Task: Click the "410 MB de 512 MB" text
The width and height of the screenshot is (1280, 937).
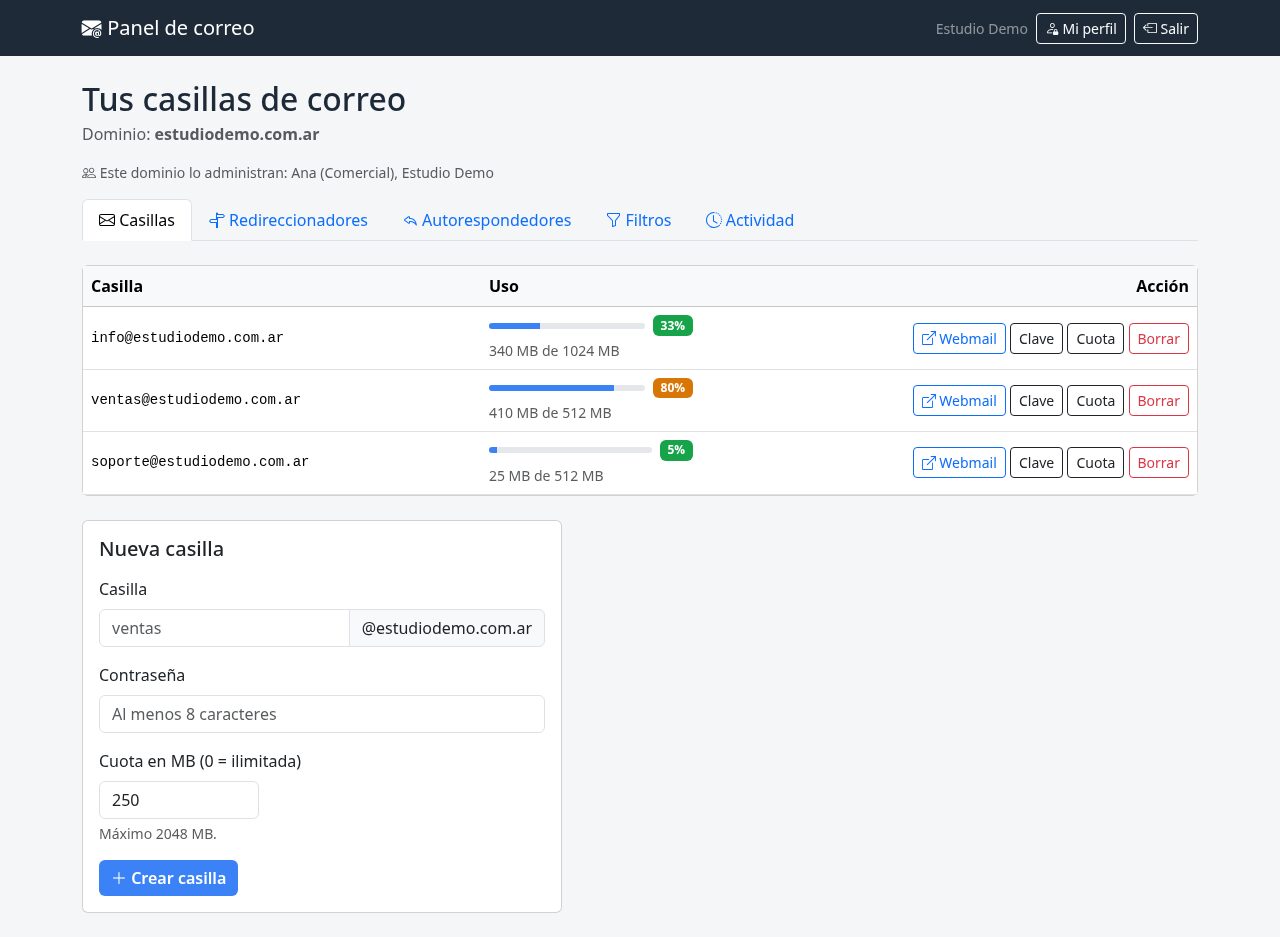Action: point(550,413)
